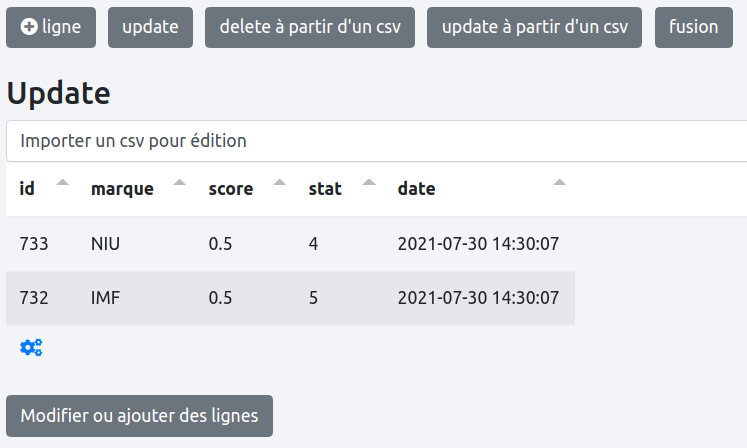The image size is (747, 448).
Task: Sort table by score column arrow
Action: click(279, 183)
